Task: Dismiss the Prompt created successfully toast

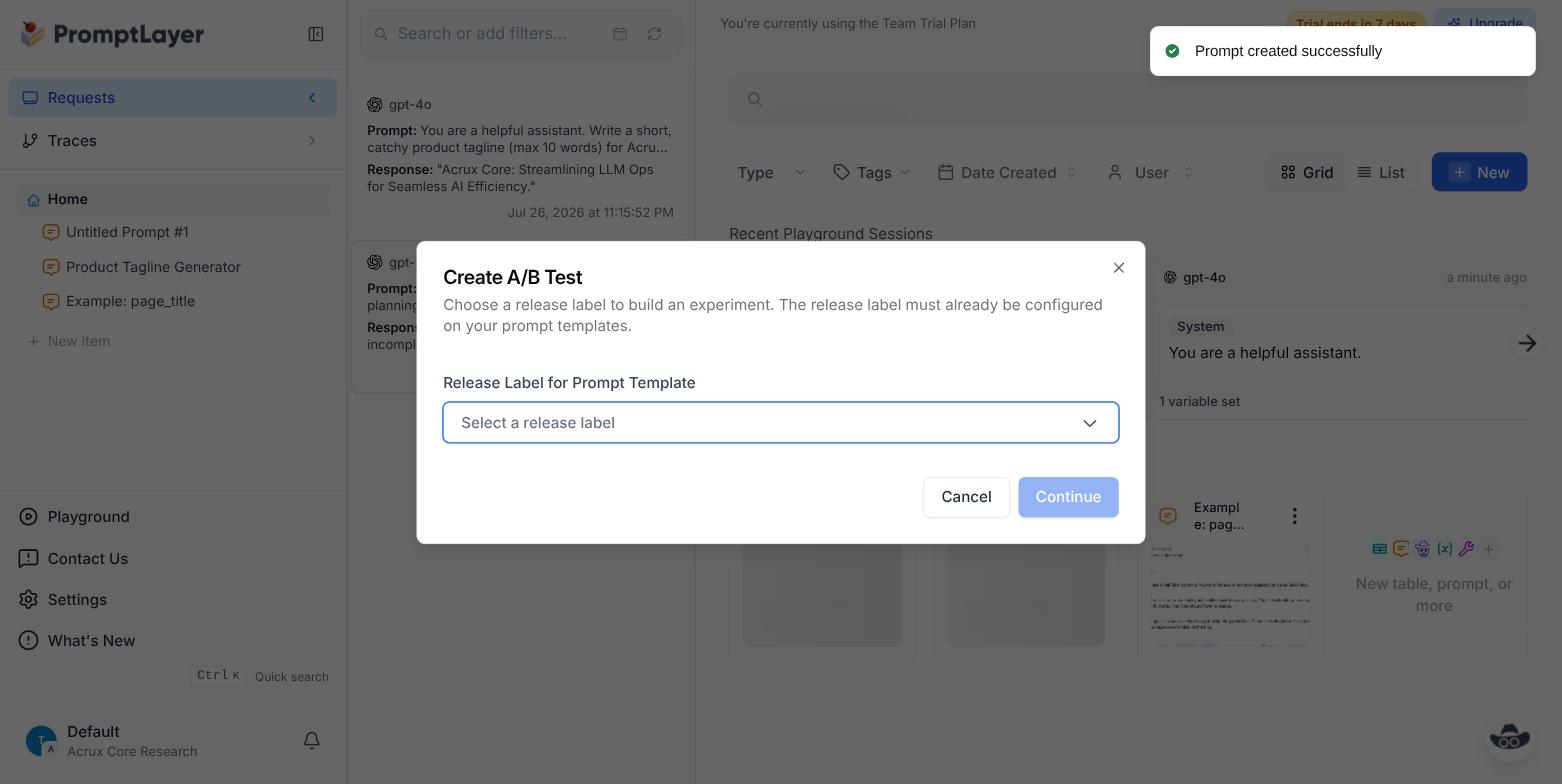Action: coord(1342,51)
